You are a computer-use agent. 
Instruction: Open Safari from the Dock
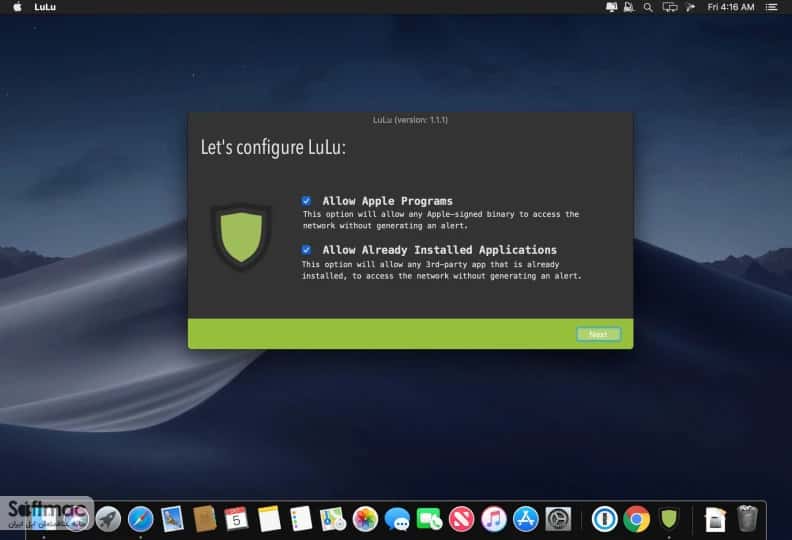click(x=140, y=519)
